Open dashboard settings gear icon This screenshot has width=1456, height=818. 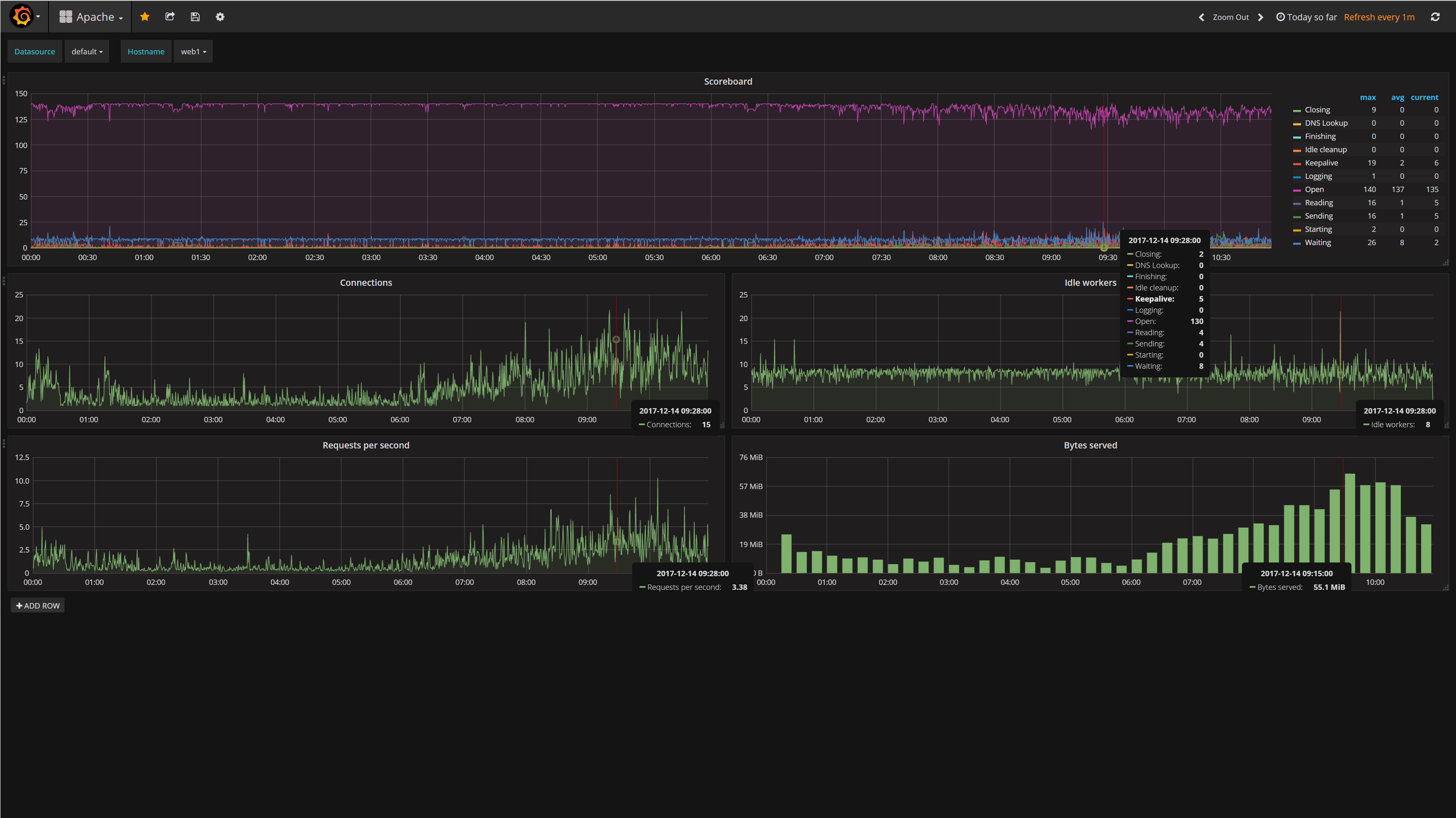click(x=220, y=17)
